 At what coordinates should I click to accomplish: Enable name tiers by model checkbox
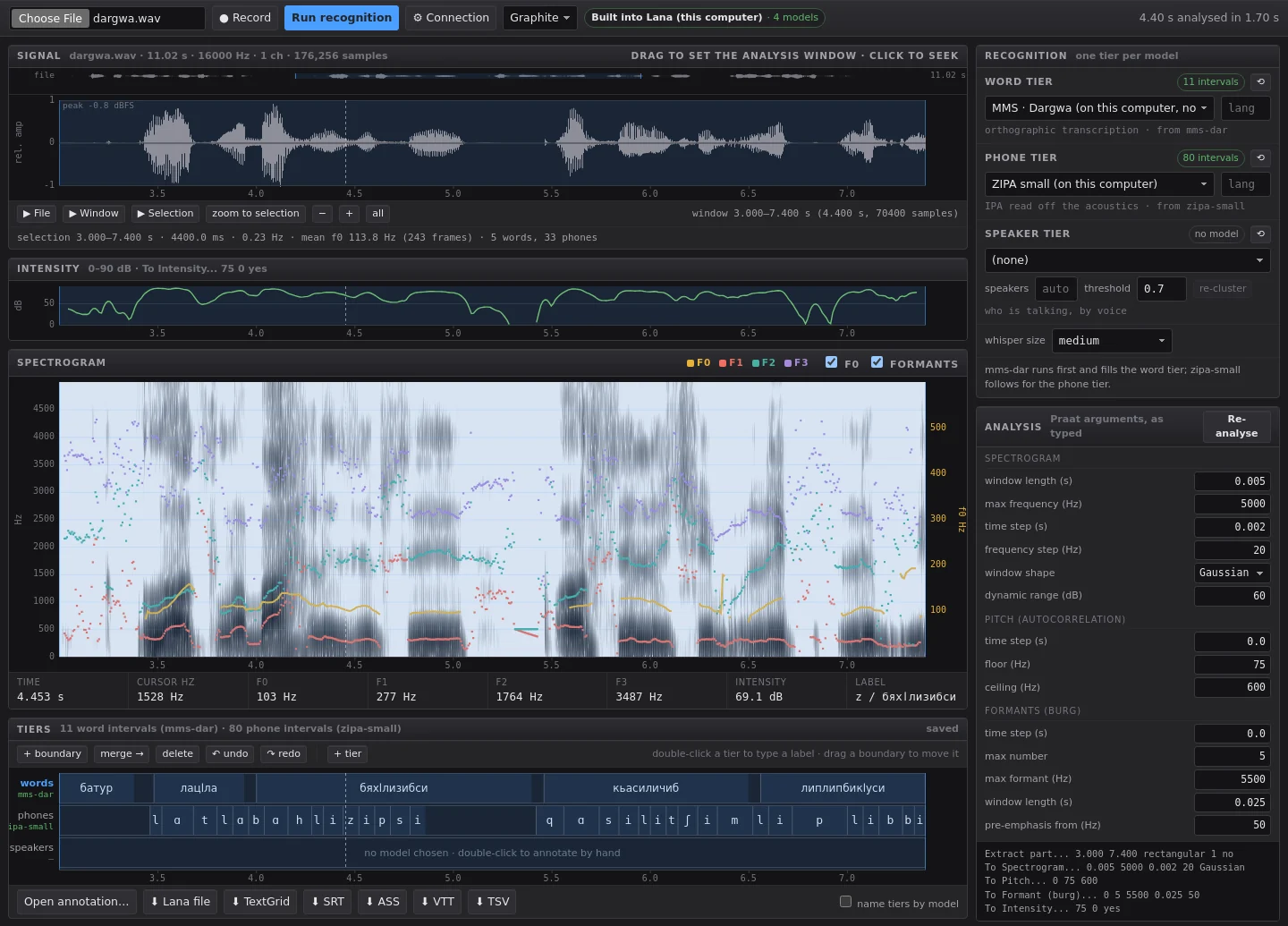click(x=845, y=902)
